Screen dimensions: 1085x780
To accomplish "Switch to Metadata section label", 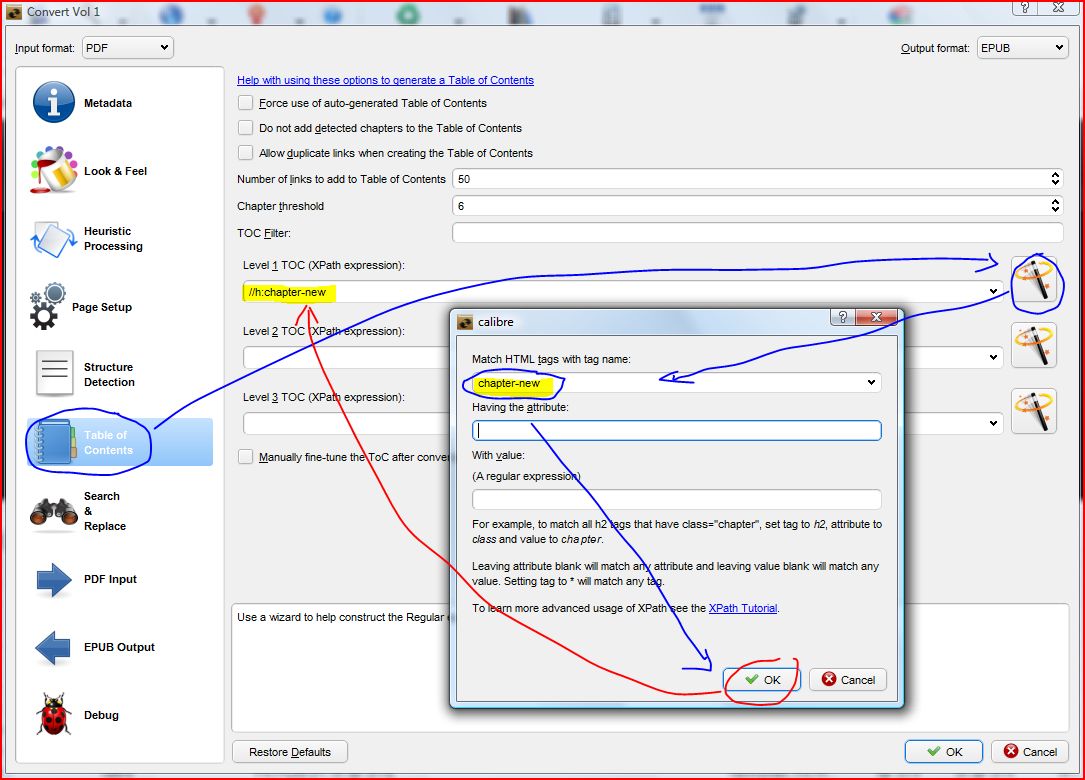I will click(108, 103).
